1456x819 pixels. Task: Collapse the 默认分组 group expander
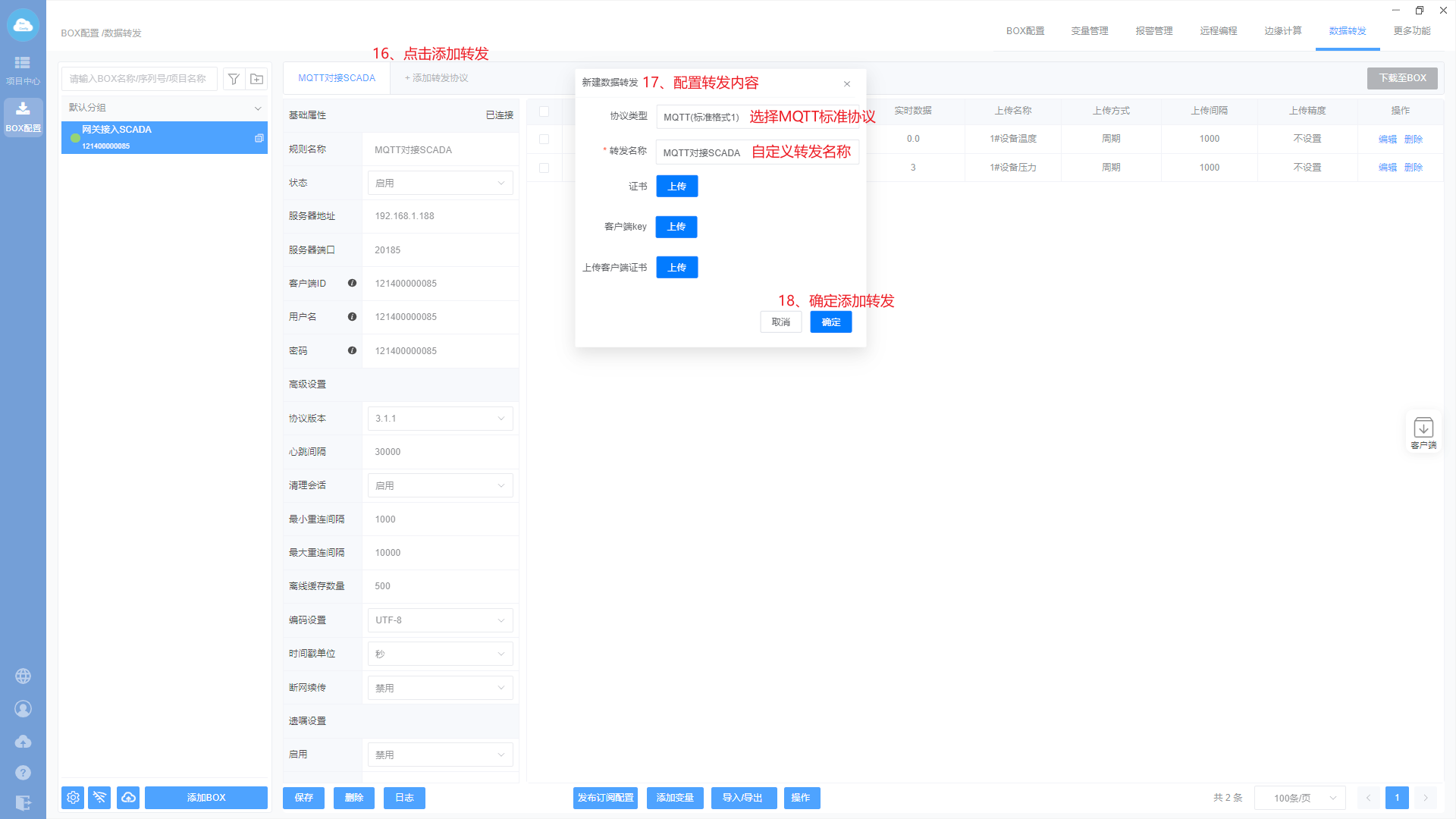[x=258, y=108]
